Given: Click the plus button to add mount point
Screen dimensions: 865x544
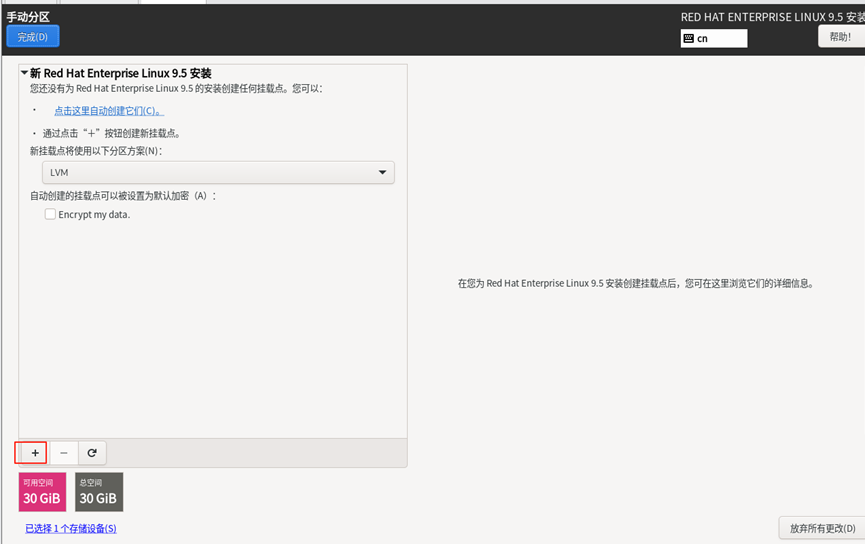Looking at the screenshot, I should [x=35, y=453].
